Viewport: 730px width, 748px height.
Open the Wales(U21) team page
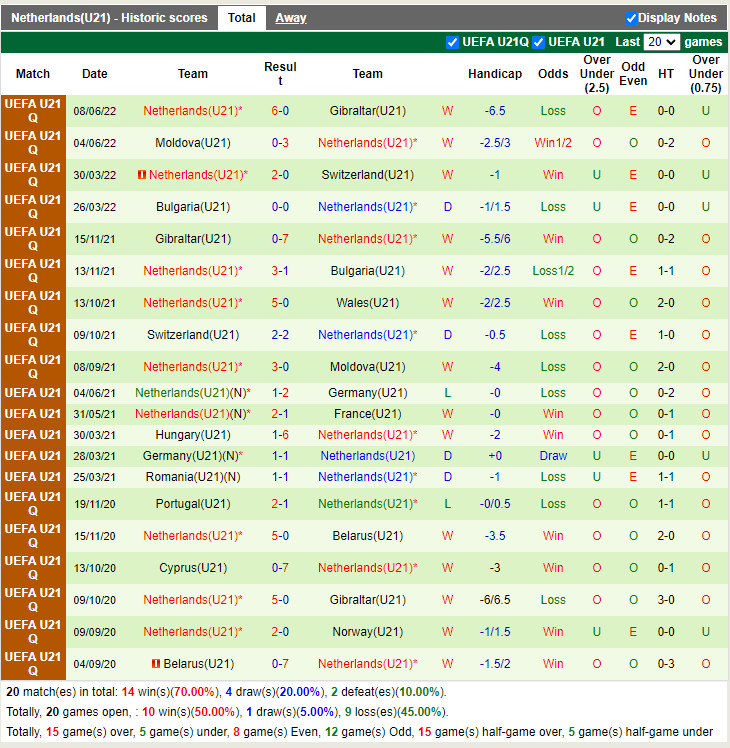point(367,303)
